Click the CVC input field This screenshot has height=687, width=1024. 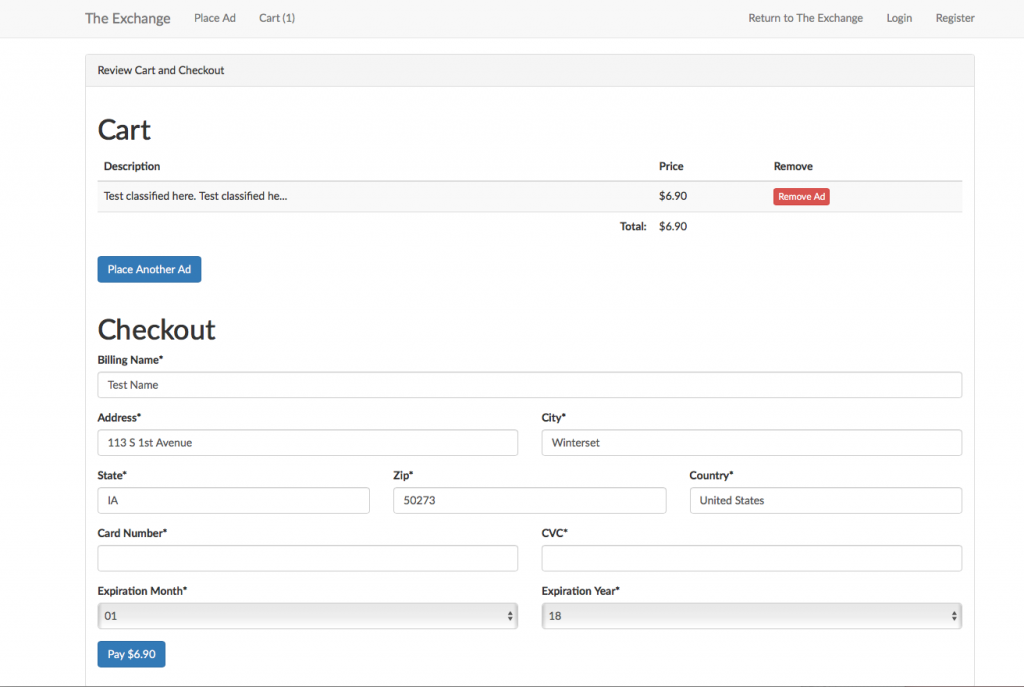[x=752, y=558]
